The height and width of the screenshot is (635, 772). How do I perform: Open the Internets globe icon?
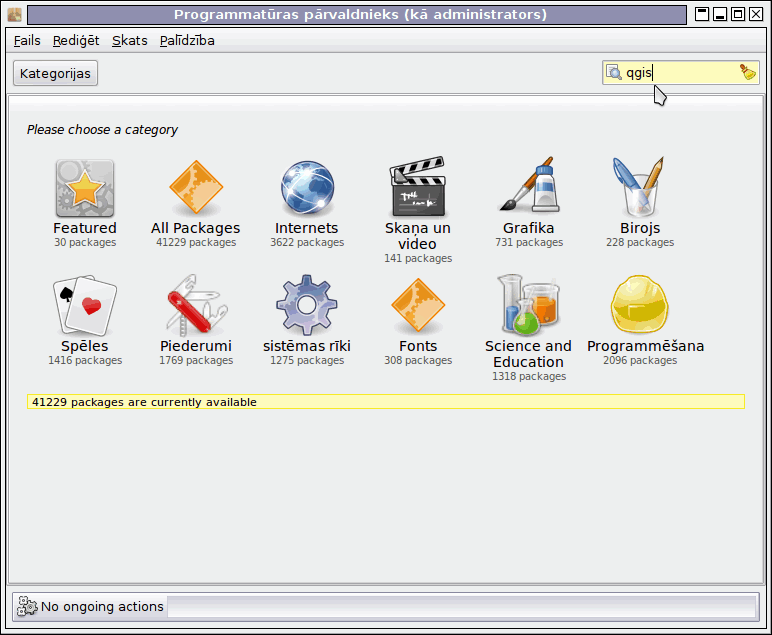tap(307, 188)
